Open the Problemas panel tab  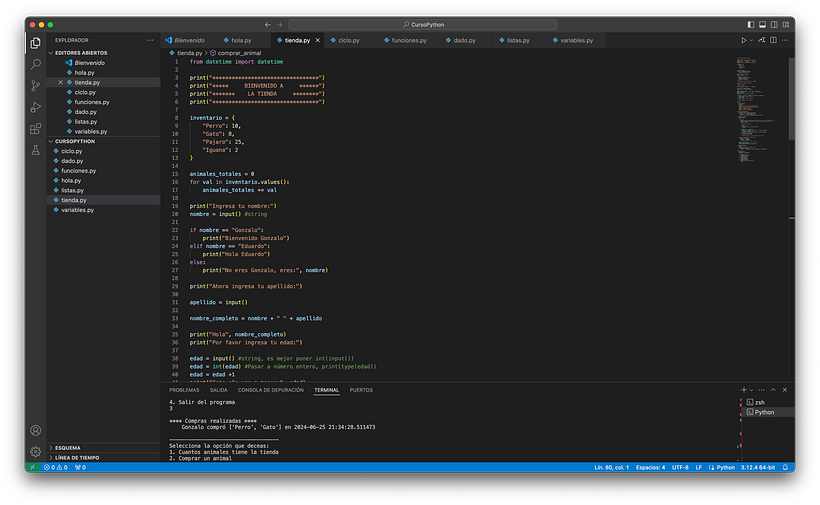(x=184, y=390)
